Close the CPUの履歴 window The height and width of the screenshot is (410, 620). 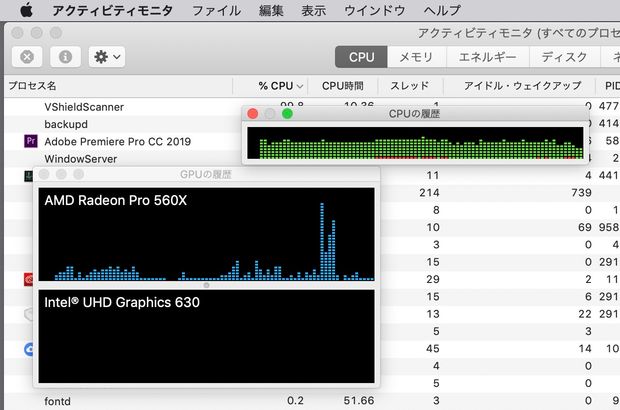pos(252,114)
